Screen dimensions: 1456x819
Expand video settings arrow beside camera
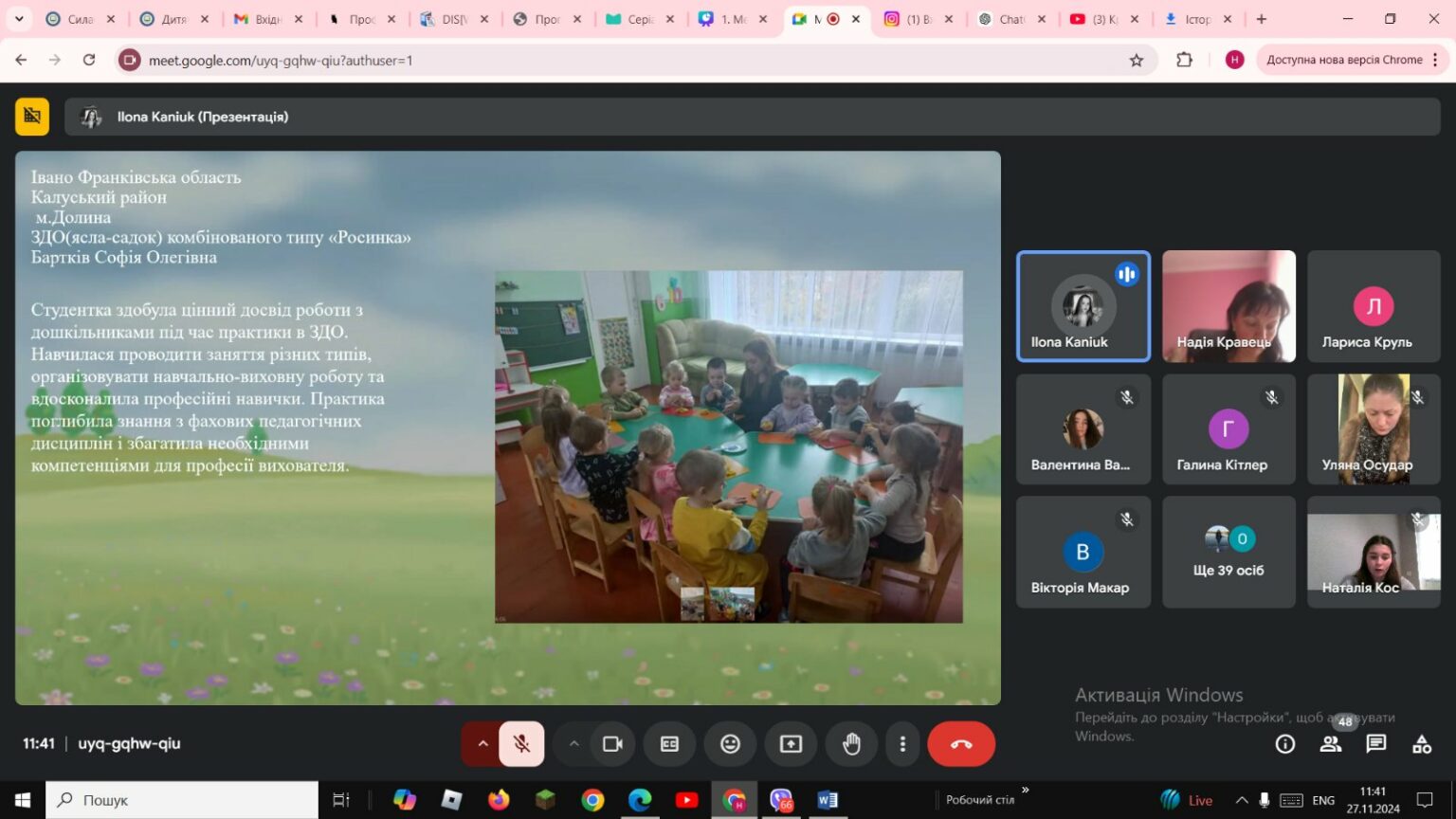tap(573, 744)
